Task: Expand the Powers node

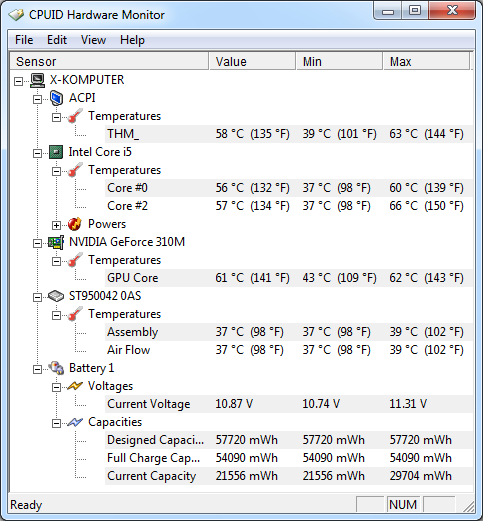Action: click(x=56, y=226)
